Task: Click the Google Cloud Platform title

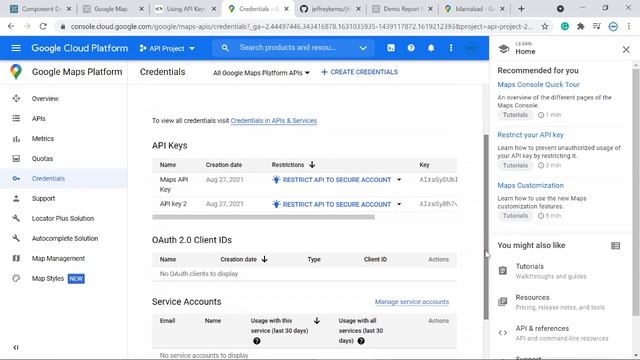Action: point(80,48)
